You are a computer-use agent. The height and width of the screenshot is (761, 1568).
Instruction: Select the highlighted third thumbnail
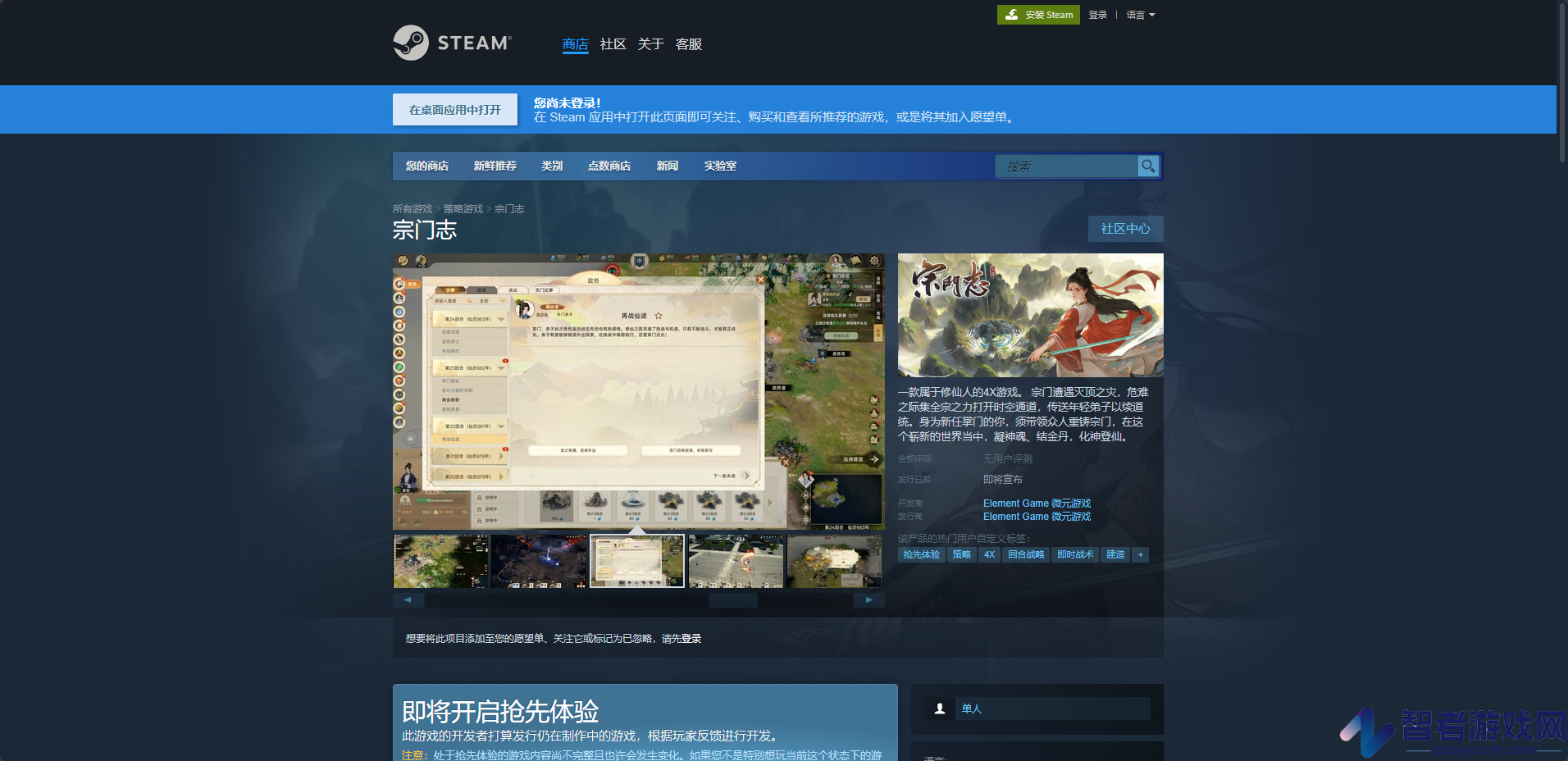637,561
